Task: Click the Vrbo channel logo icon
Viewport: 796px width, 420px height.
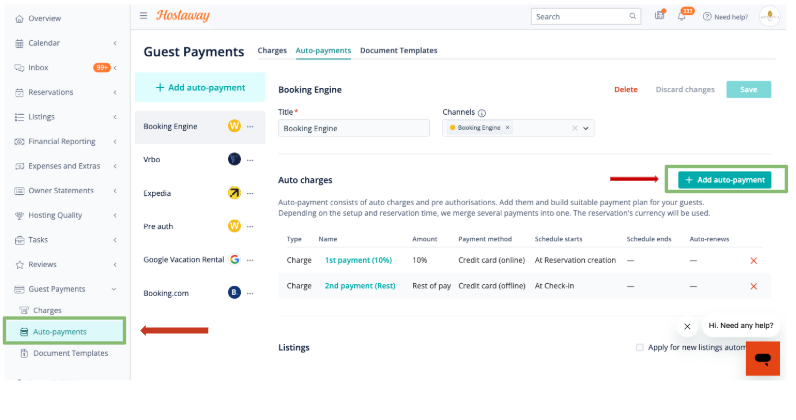Action: tap(234, 159)
